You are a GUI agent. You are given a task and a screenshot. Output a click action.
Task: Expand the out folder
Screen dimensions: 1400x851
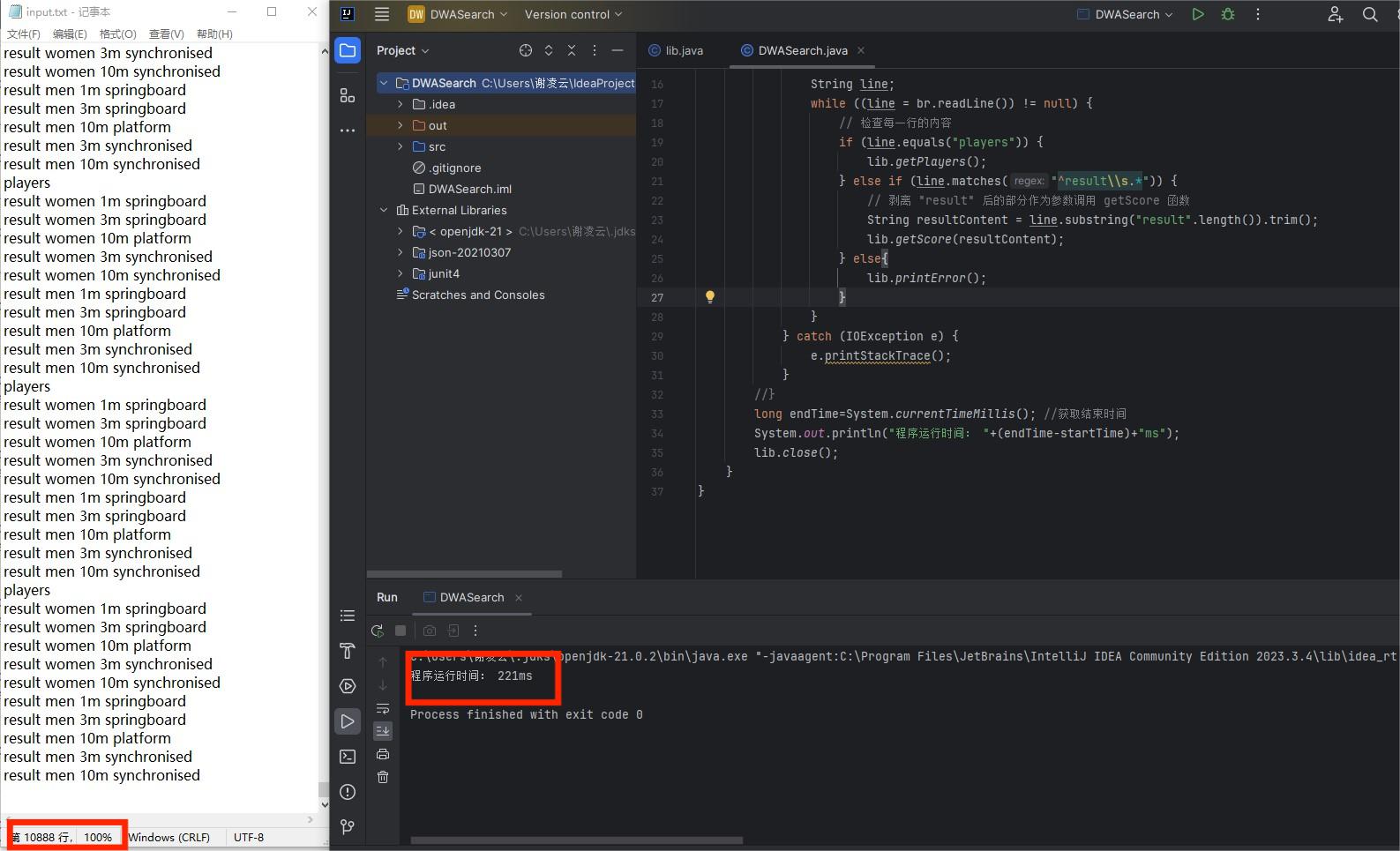[x=401, y=125]
